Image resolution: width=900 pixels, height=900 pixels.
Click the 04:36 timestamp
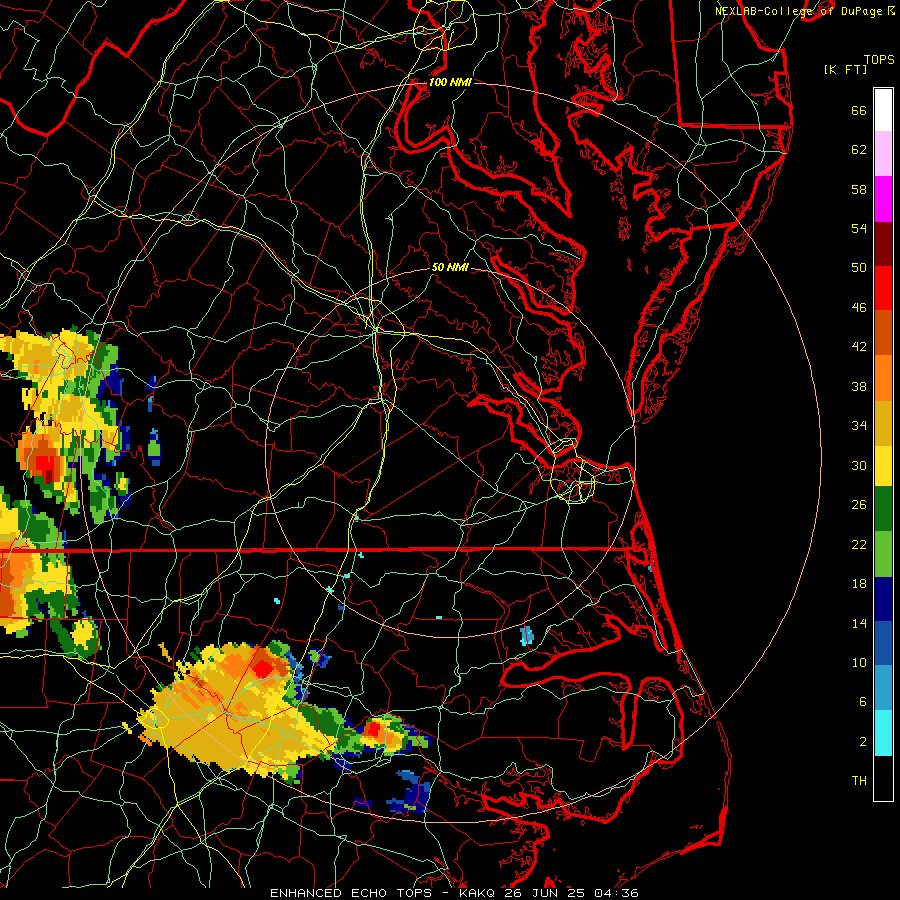[615, 893]
